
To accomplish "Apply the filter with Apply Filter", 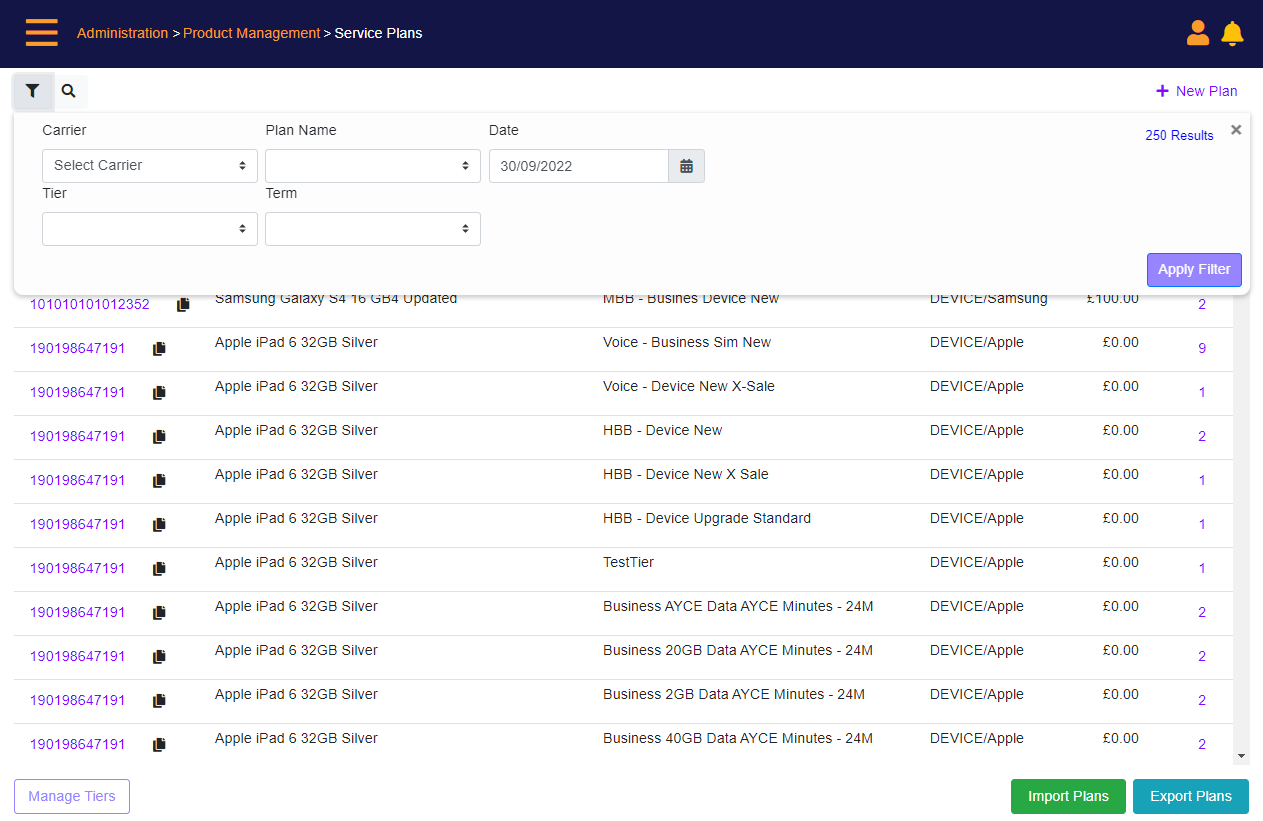I will click(x=1194, y=270).
